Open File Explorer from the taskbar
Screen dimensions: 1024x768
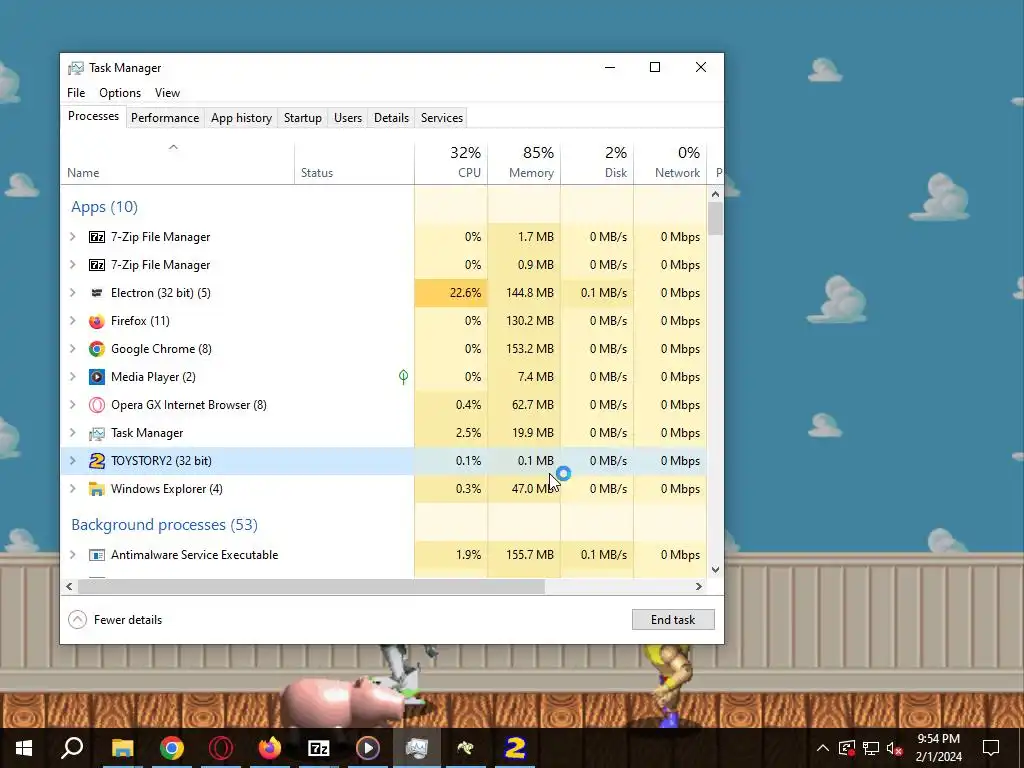(122, 748)
